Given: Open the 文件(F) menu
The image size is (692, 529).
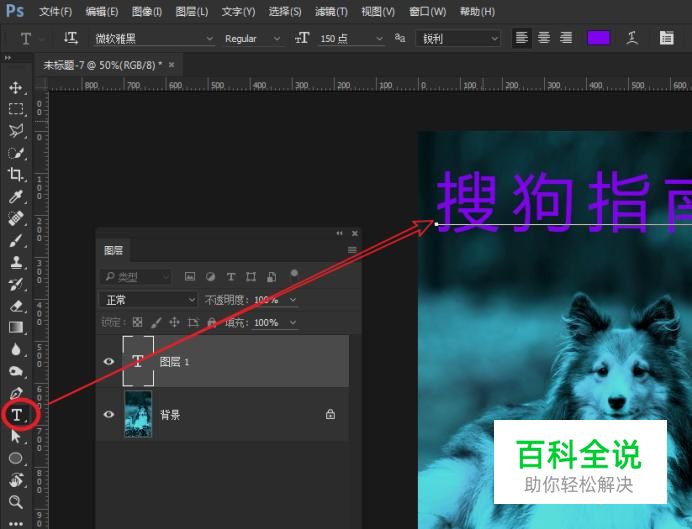Looking at the screenshot, I should (56, 11).
